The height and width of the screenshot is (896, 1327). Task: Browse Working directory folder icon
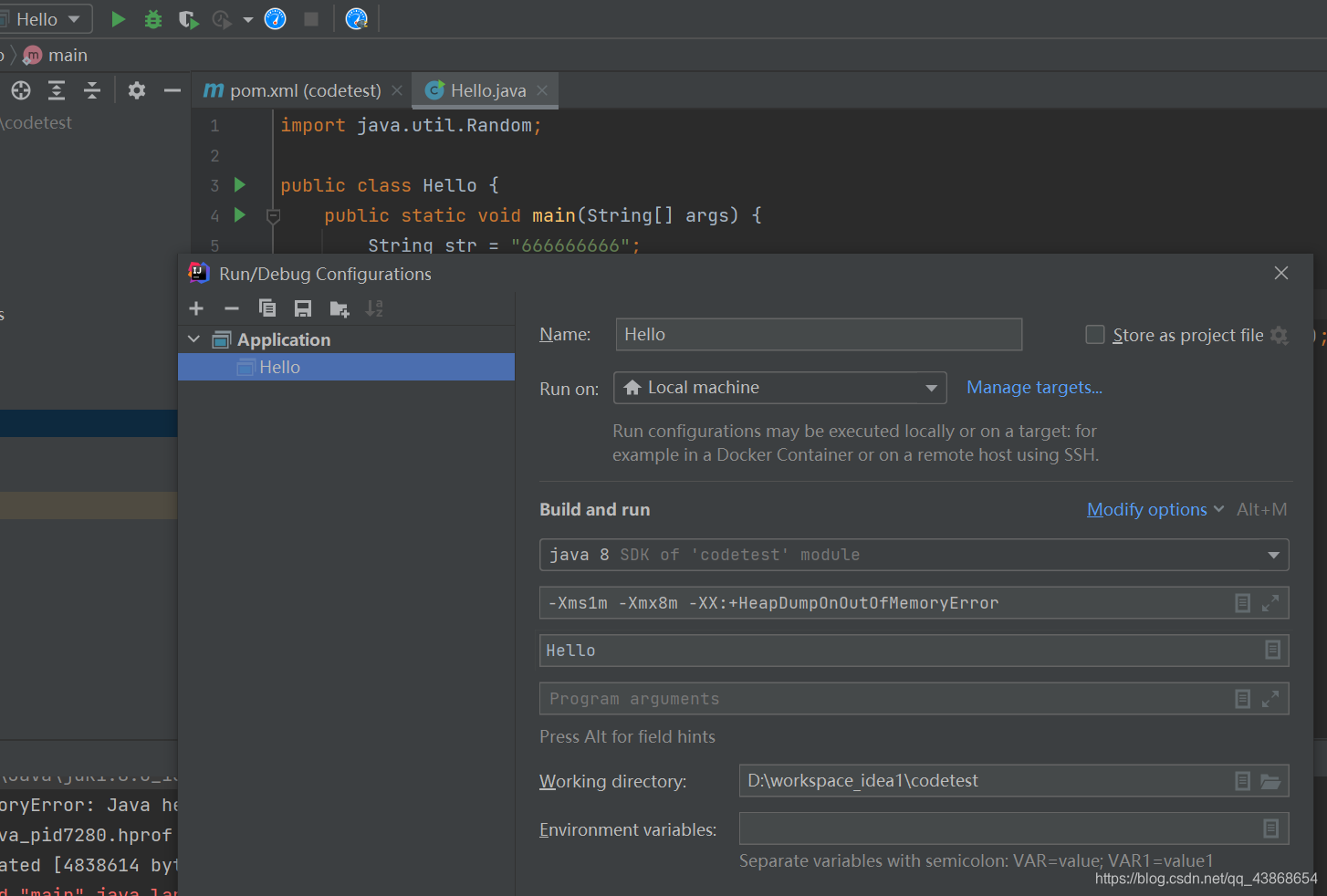click(1270, 781)
